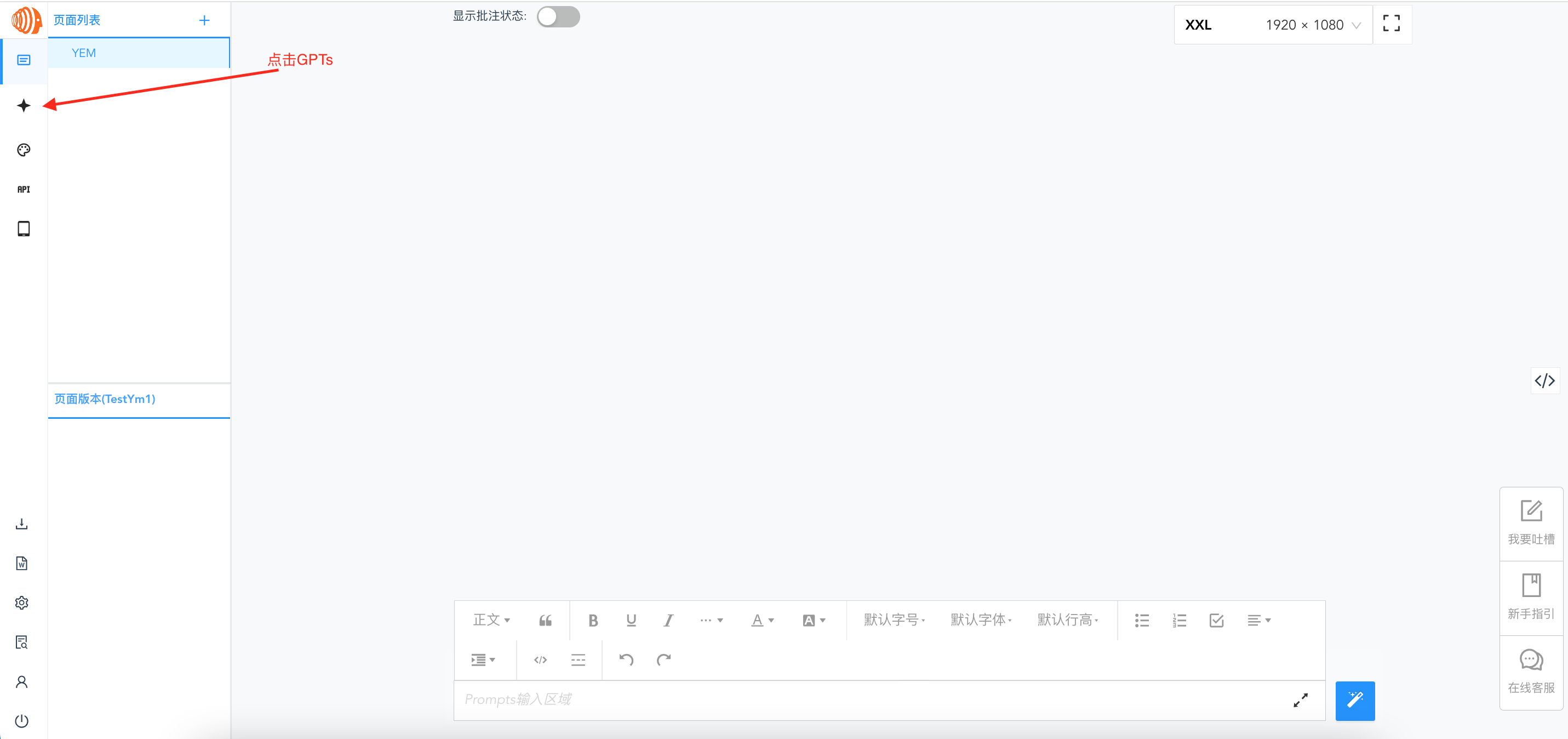Viewport: 1568px width, 739px height.
Task: Open the 默认字号 dropdown
Action: tap(892, 619)
